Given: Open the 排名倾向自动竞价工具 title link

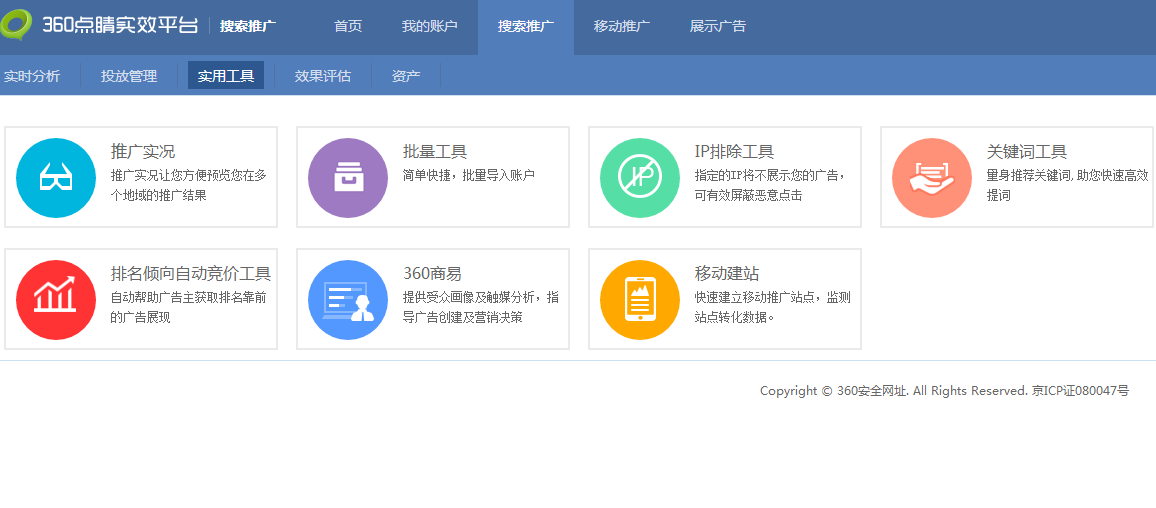Looking at the screenshot, I should pos(191,274).
